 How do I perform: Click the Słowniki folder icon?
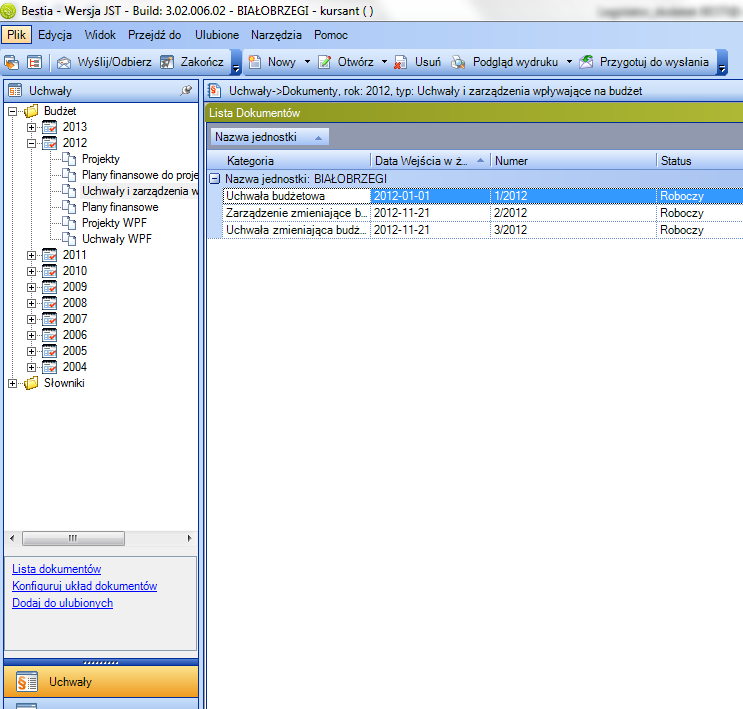[31, 383]
